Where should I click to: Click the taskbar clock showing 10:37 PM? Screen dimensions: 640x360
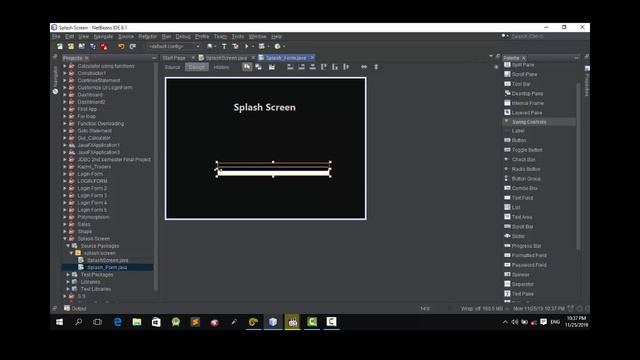coord(576,322)
